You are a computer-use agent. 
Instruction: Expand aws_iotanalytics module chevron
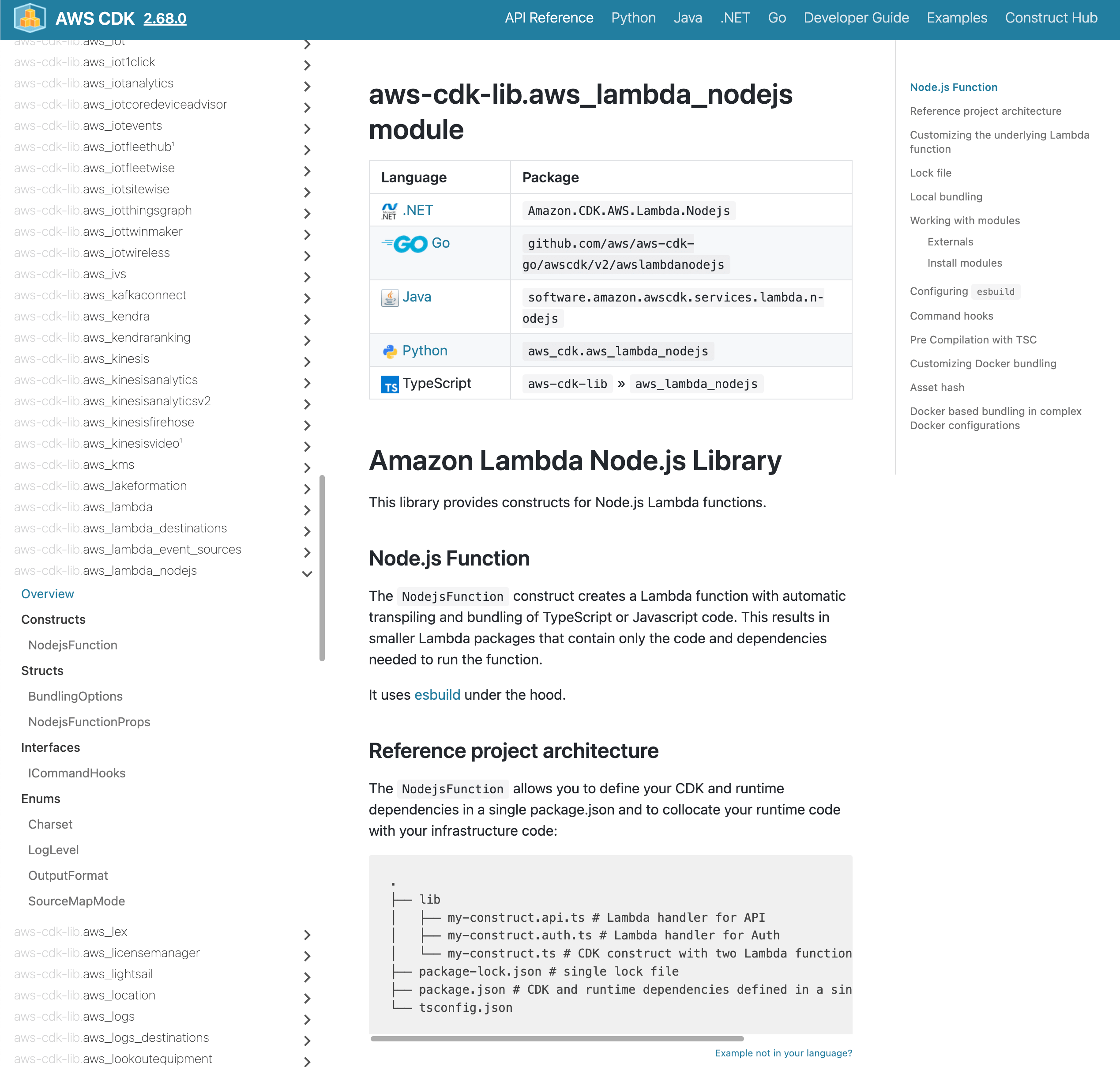coord(307,87)
